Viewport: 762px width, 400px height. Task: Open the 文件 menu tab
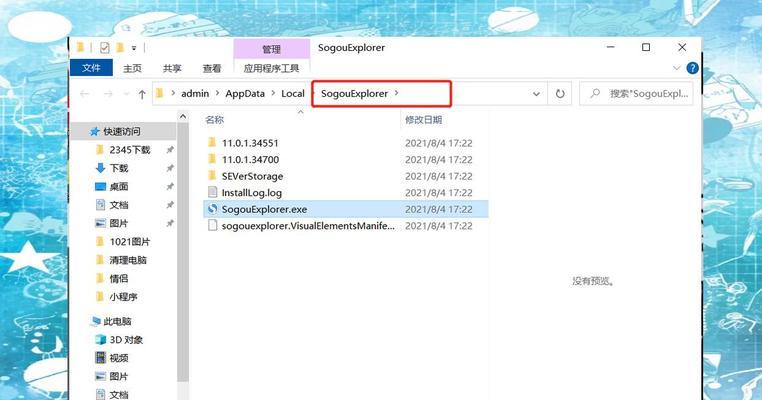point(91,68)
